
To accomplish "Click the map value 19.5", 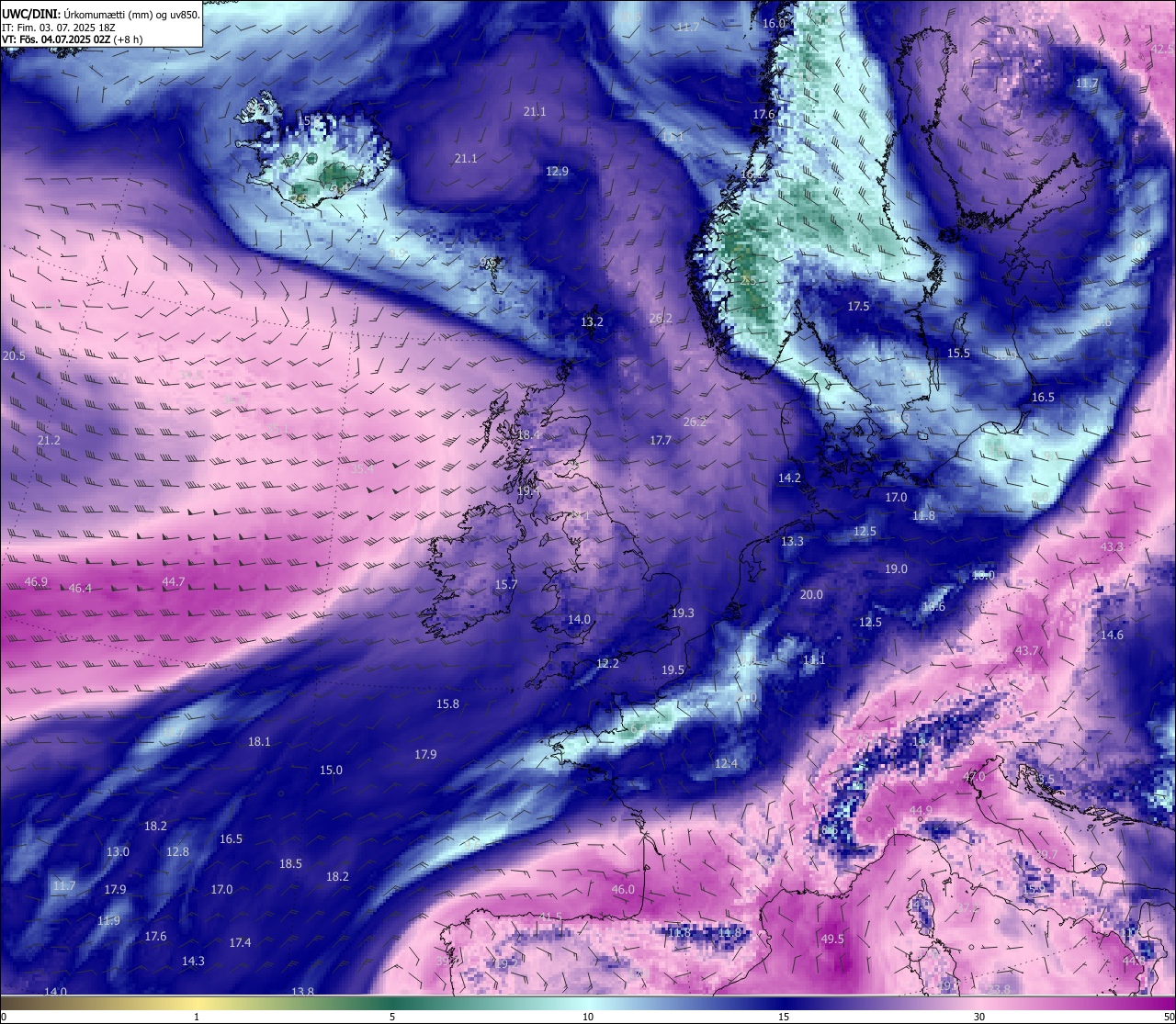I will pyautogui.click(x=673, y=670).
